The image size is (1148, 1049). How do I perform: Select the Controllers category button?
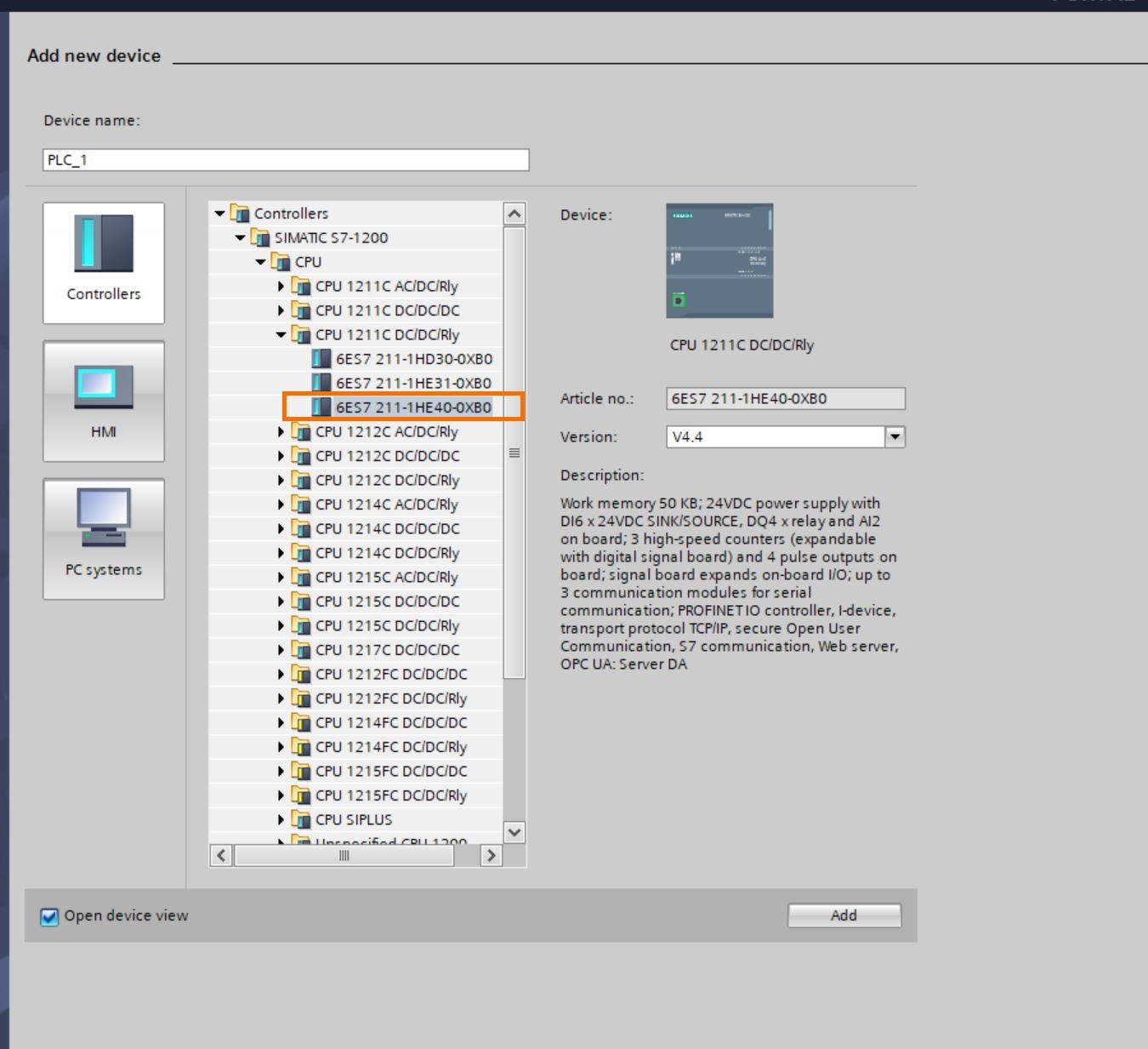[104, 263]
